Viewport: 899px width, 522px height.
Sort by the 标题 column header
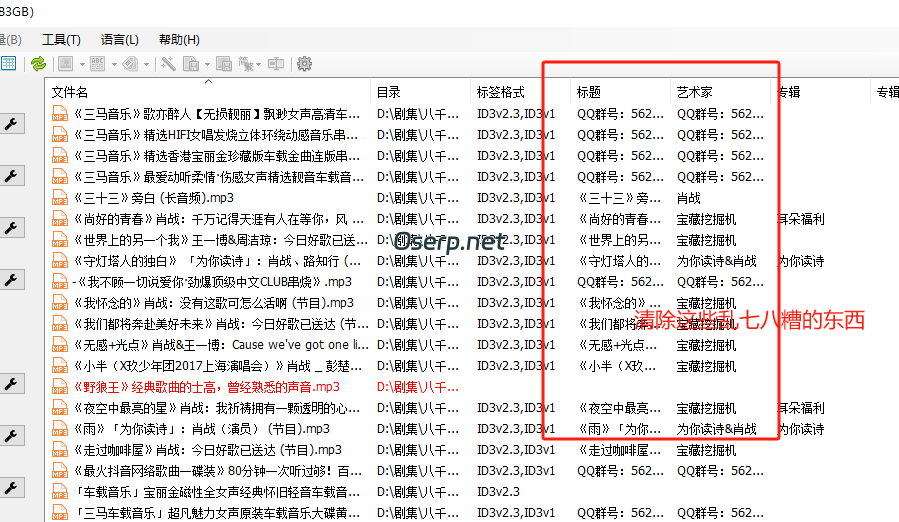coord(620,92)
